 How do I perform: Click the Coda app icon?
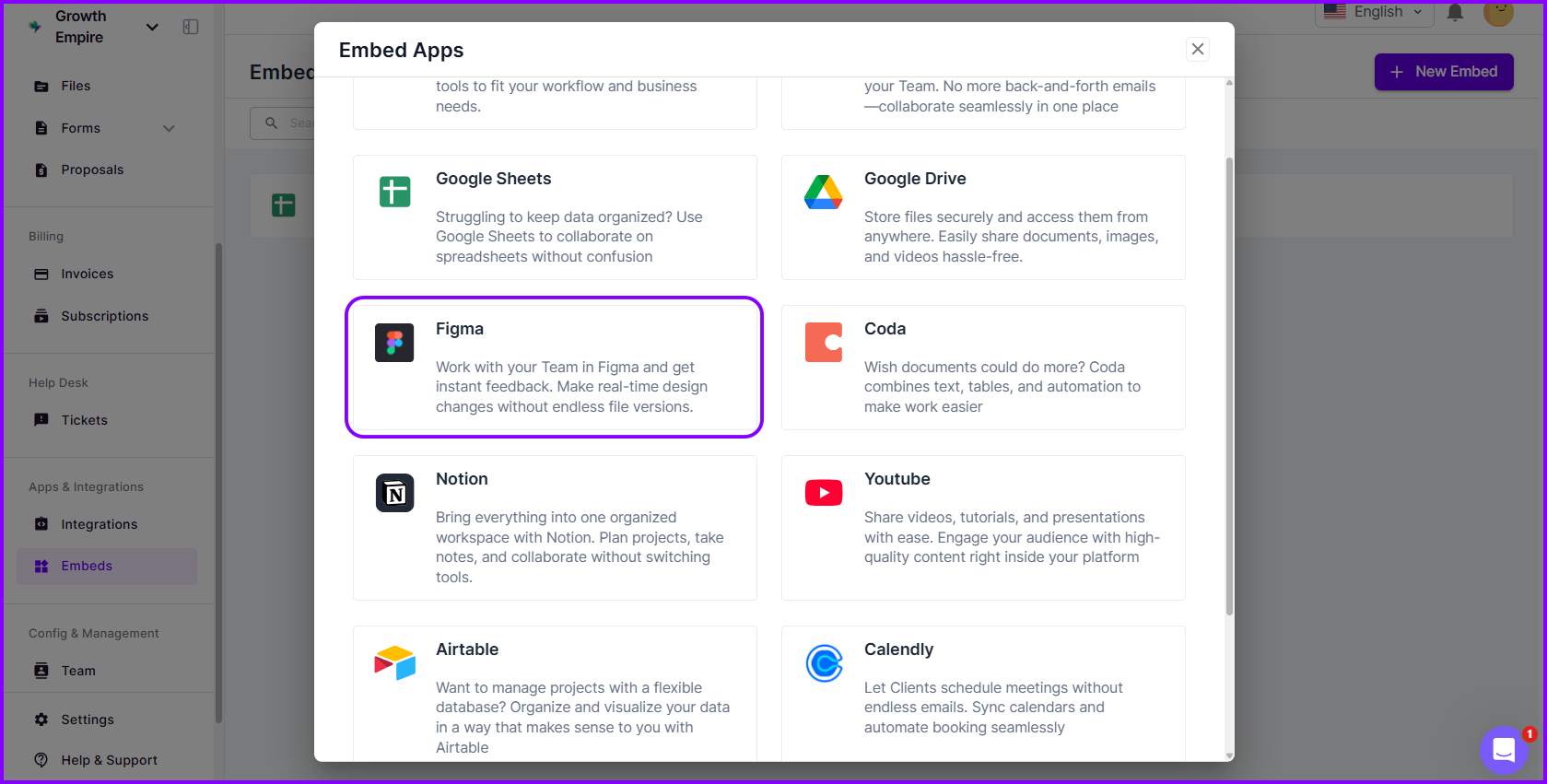823,343
